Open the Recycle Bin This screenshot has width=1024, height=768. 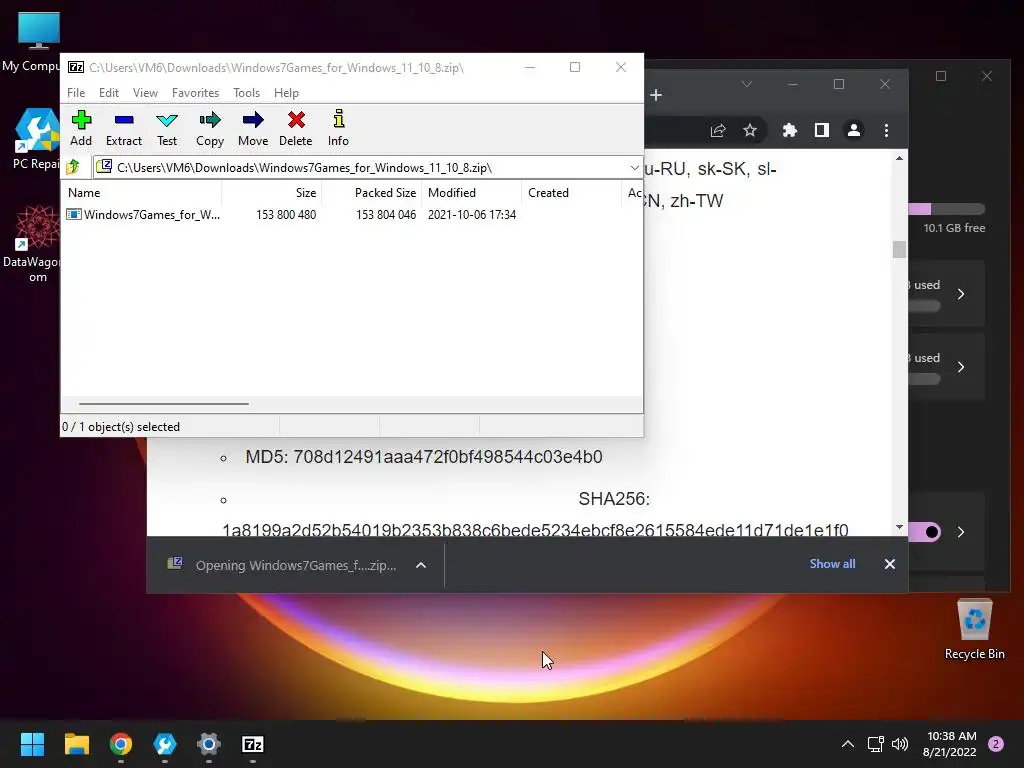974,630
